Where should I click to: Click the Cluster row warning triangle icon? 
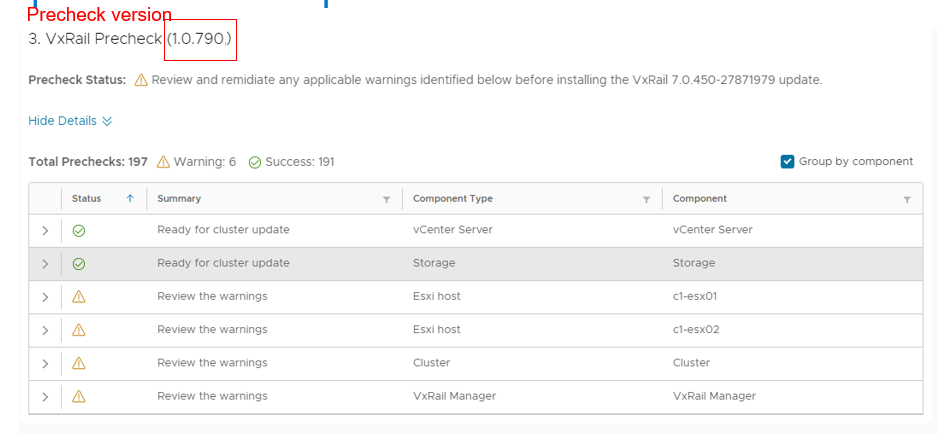(79, 363)
